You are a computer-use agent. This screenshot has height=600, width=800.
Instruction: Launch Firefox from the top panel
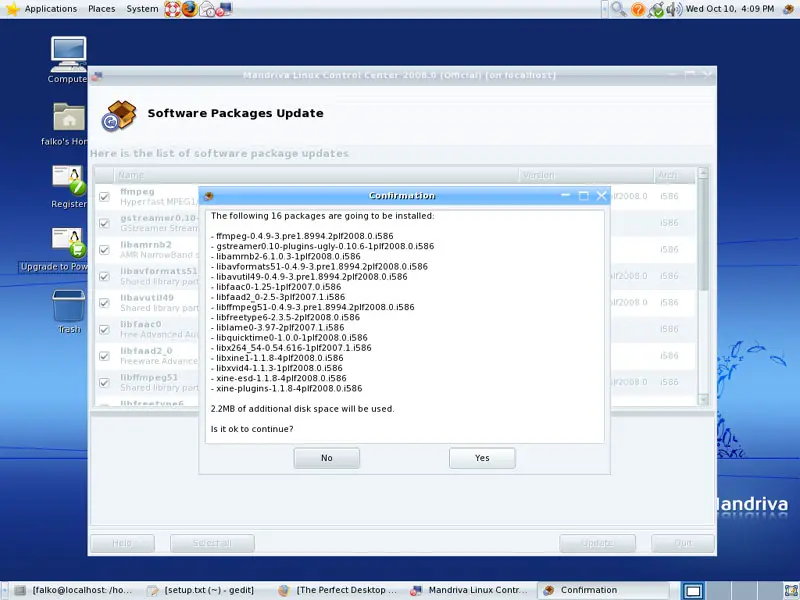(189, 9)
